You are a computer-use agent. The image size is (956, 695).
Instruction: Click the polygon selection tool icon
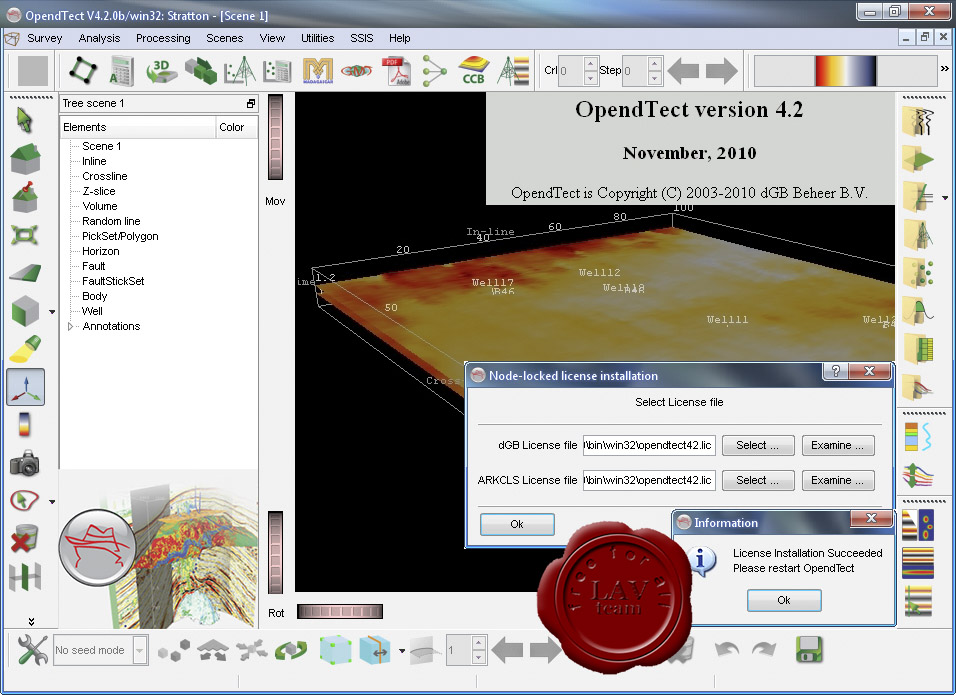point(25,501)
